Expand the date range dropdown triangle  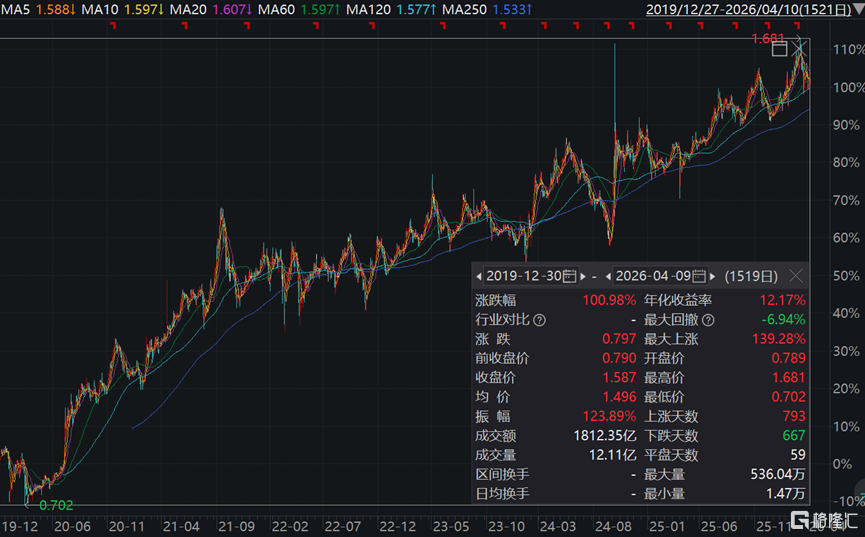(x=859, y=10)
